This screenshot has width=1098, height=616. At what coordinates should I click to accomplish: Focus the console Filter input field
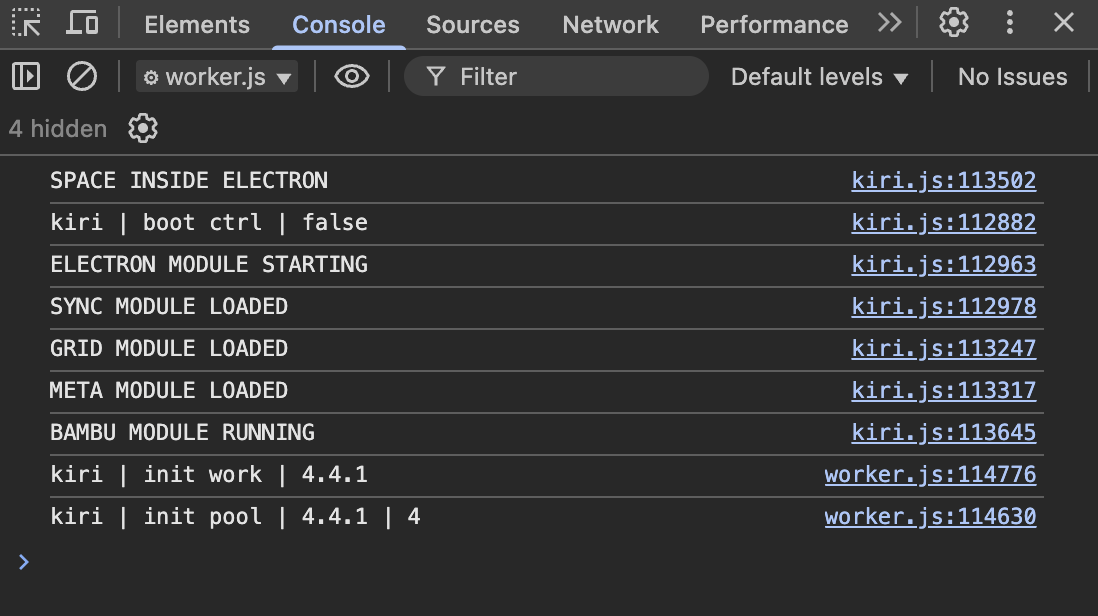570,77
